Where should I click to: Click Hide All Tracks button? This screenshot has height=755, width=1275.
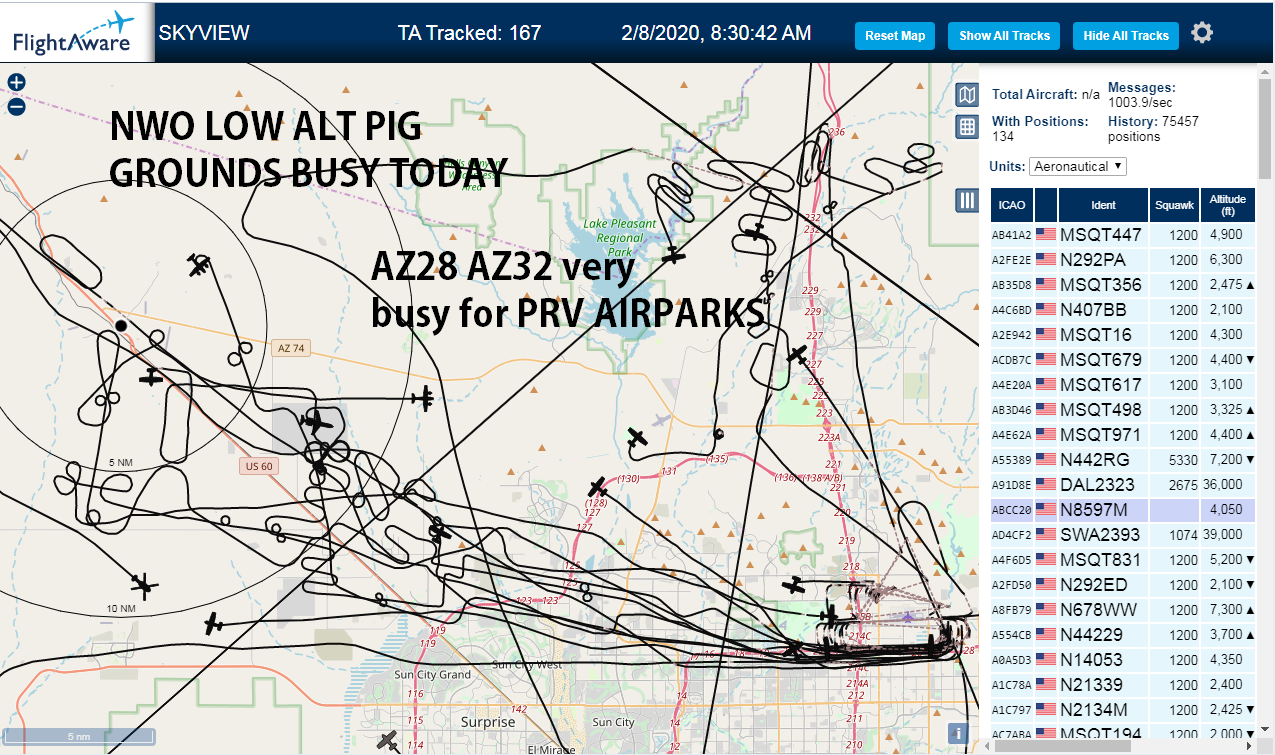pos(1126,35)
